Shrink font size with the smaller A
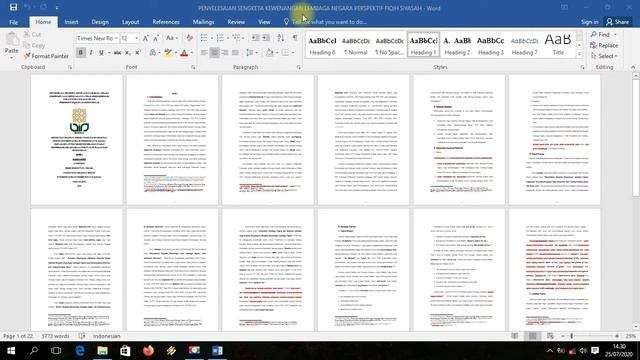Viewport: 640px width, 360px height. point(156,38)
